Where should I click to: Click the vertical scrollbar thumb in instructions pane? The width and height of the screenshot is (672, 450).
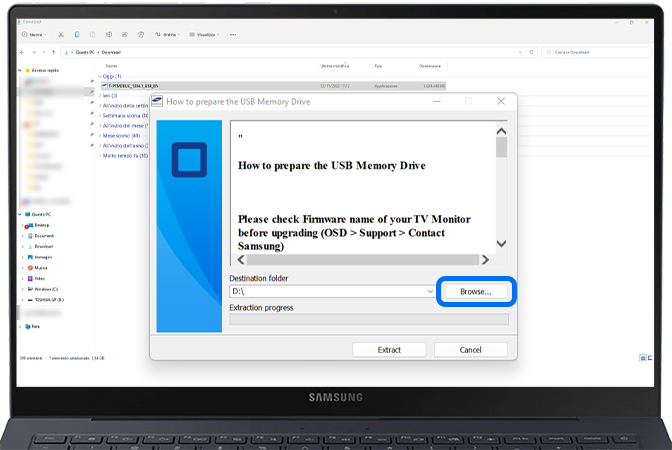501,147
